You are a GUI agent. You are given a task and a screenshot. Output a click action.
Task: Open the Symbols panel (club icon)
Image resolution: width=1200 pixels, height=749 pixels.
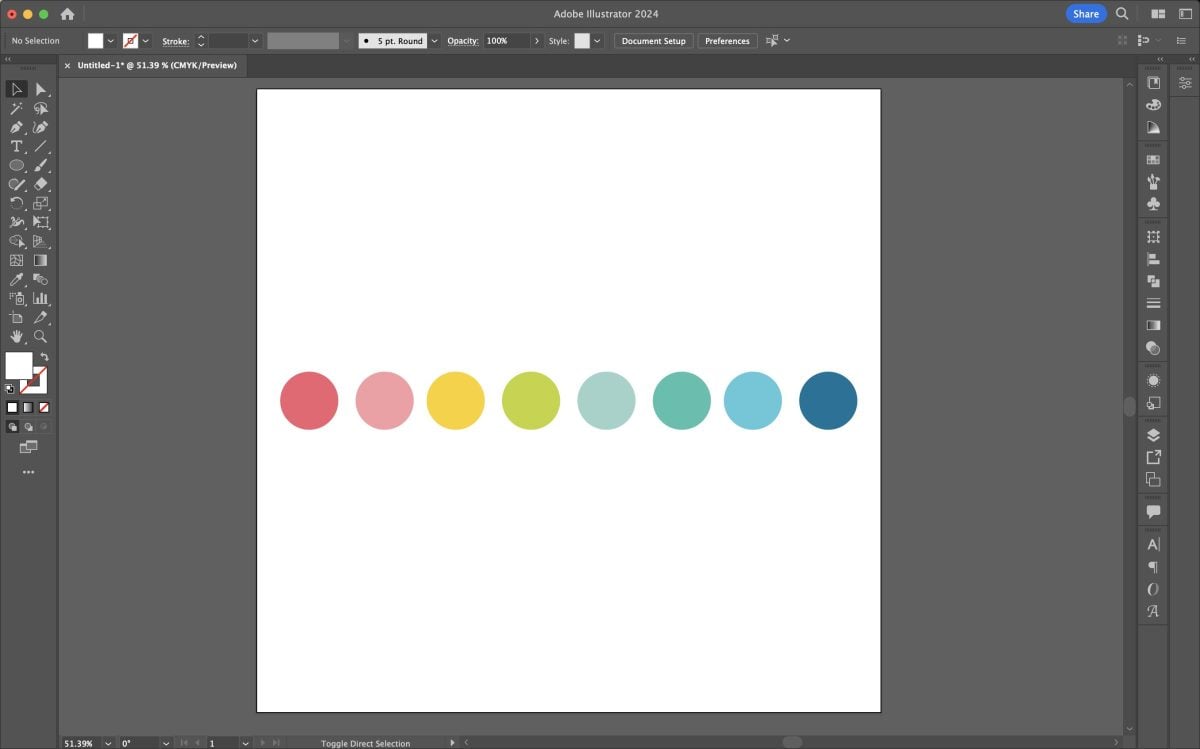coord(1153,204)
